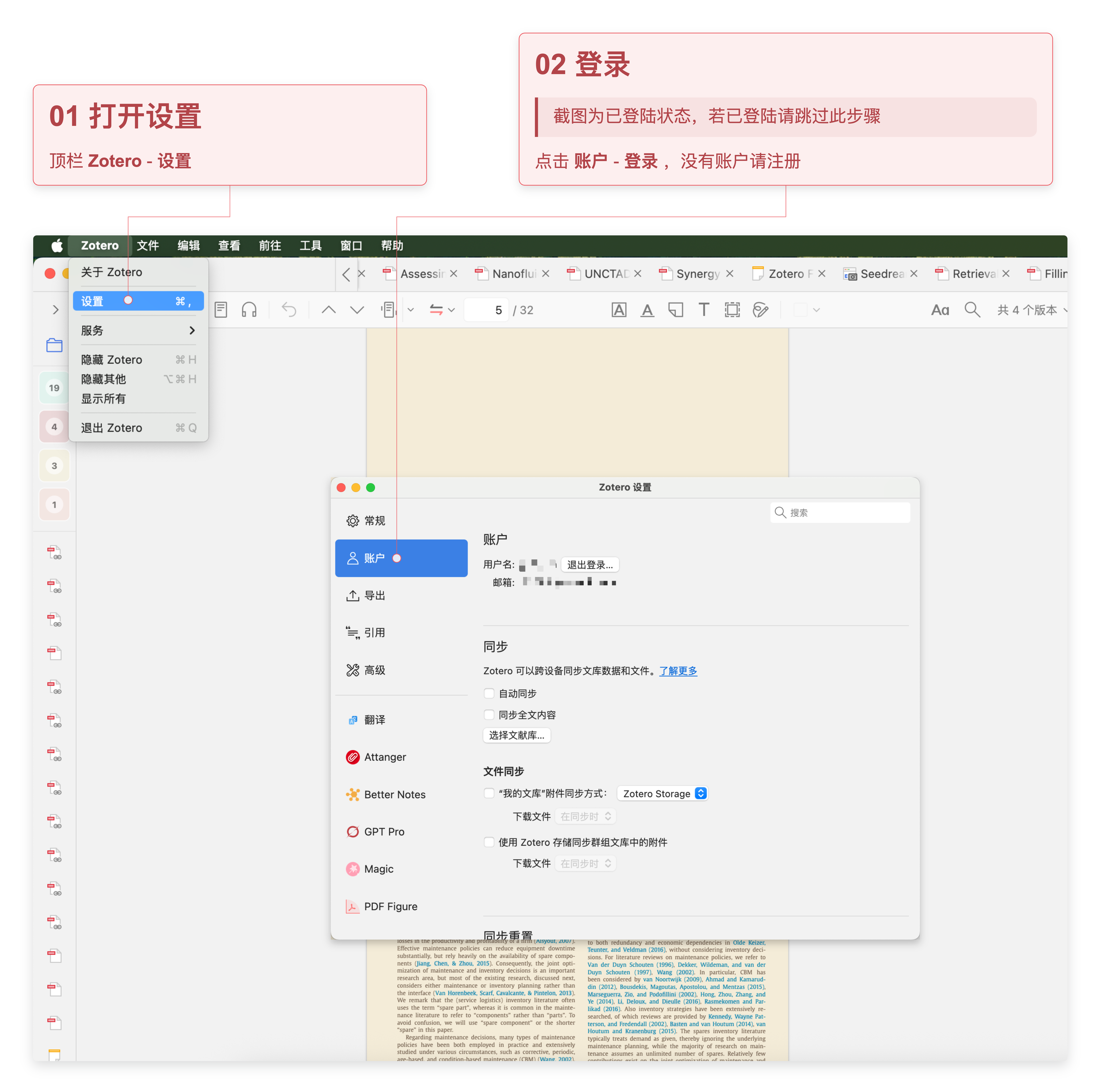The image size is (1094, 1092).
Task: Open the red swap-arrows dropdown
Action: 442,310
